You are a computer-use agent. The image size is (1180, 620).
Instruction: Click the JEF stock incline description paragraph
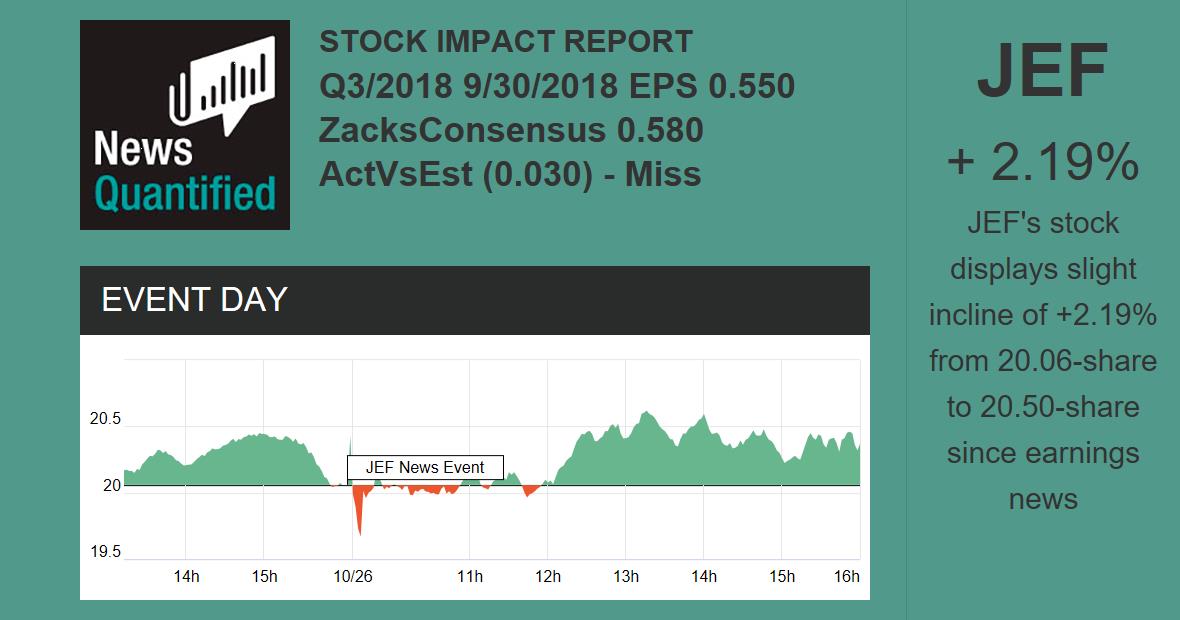(1042, 360)
